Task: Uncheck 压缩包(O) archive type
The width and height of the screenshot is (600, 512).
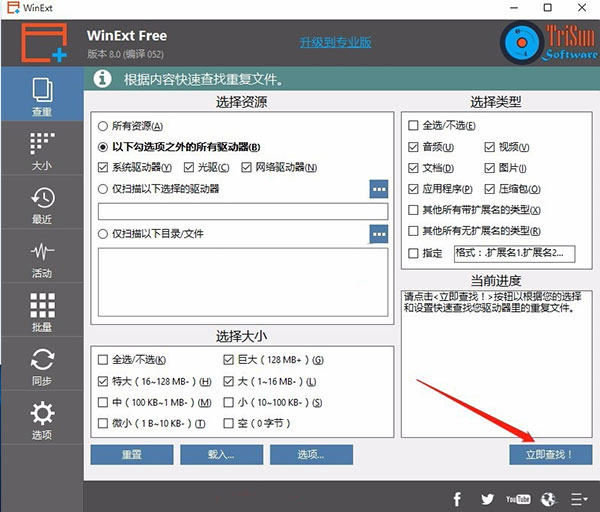Action: [x=489, y=189]
